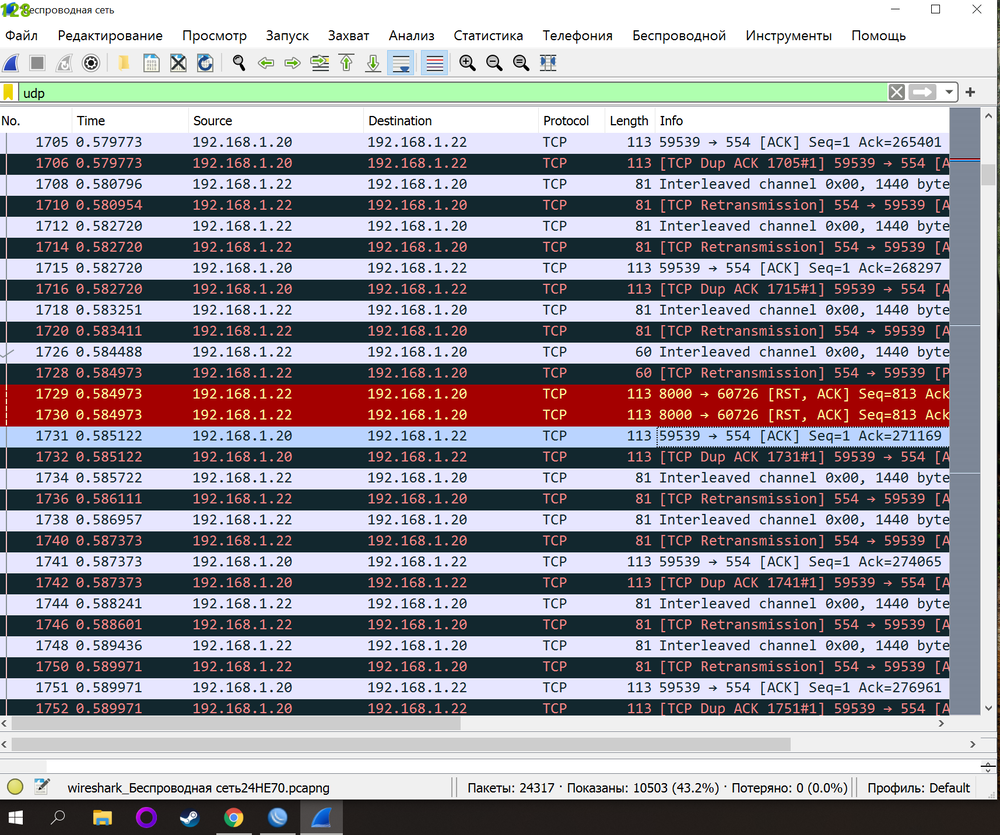The width and height of the screenshot is (1000, 835).
Task: Open the Анализ menu
Action: coord(411,35)
